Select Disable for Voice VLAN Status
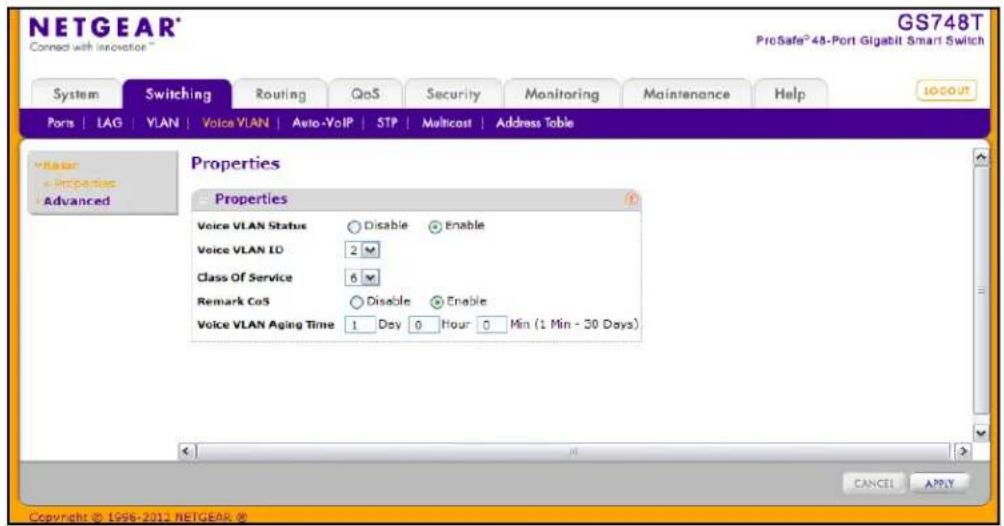Viewport: 1004px width, 526px height. [x=354, y=227]
